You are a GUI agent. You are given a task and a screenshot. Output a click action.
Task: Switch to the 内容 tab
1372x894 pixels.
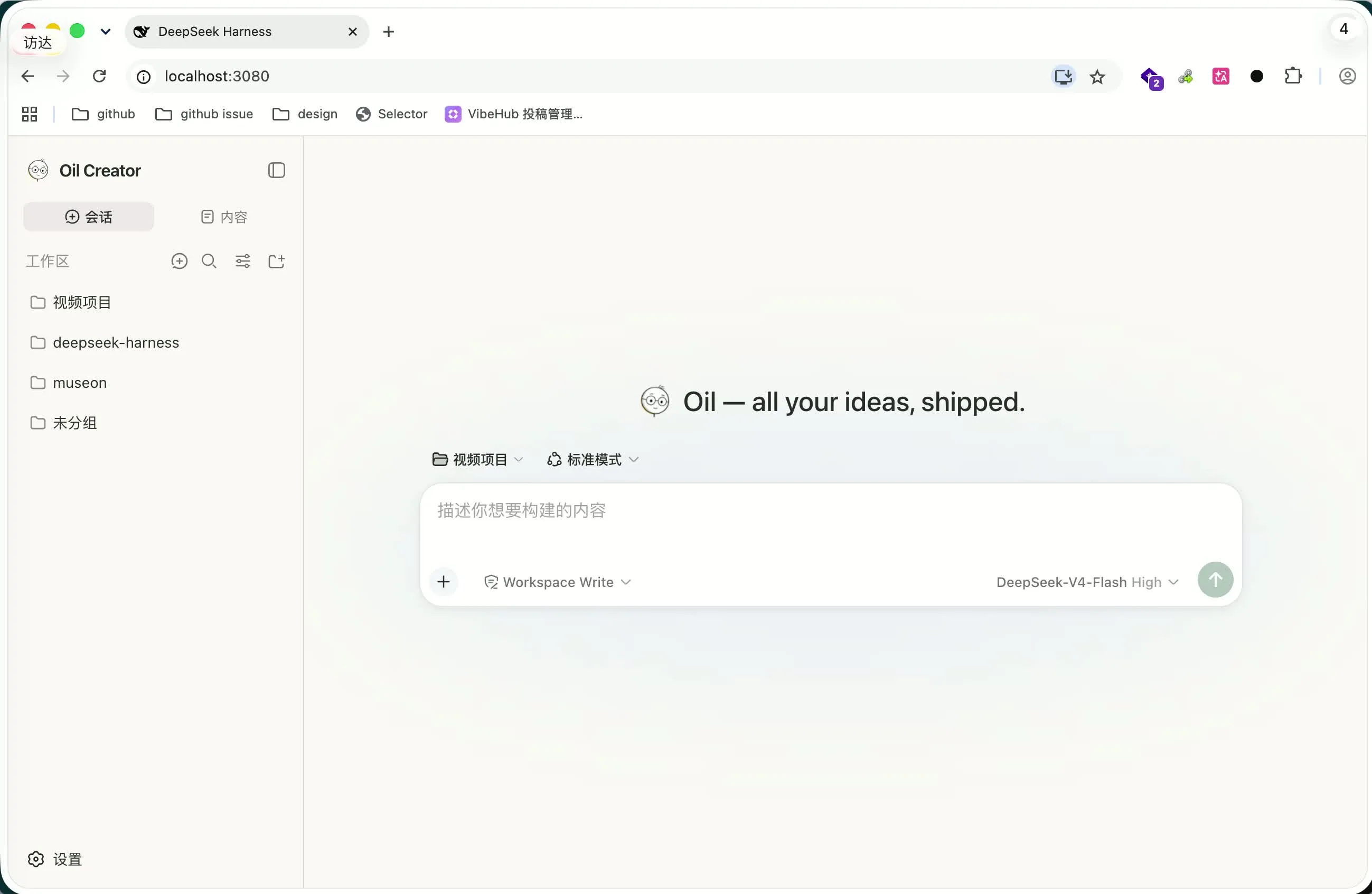(x=224, y=217)
